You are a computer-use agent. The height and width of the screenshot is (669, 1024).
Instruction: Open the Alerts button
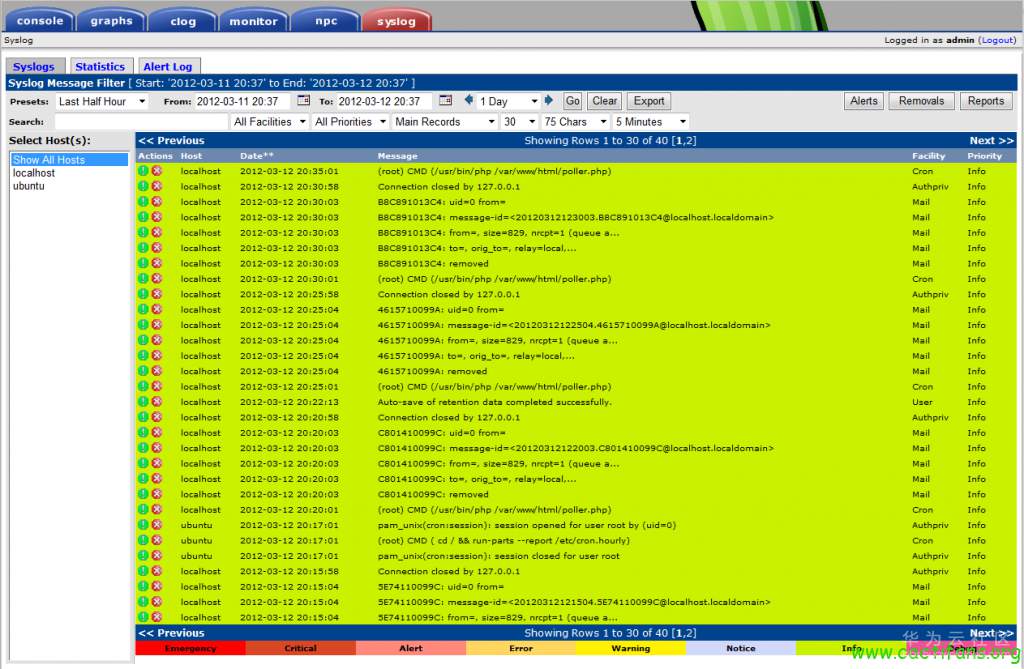(864, 101)
